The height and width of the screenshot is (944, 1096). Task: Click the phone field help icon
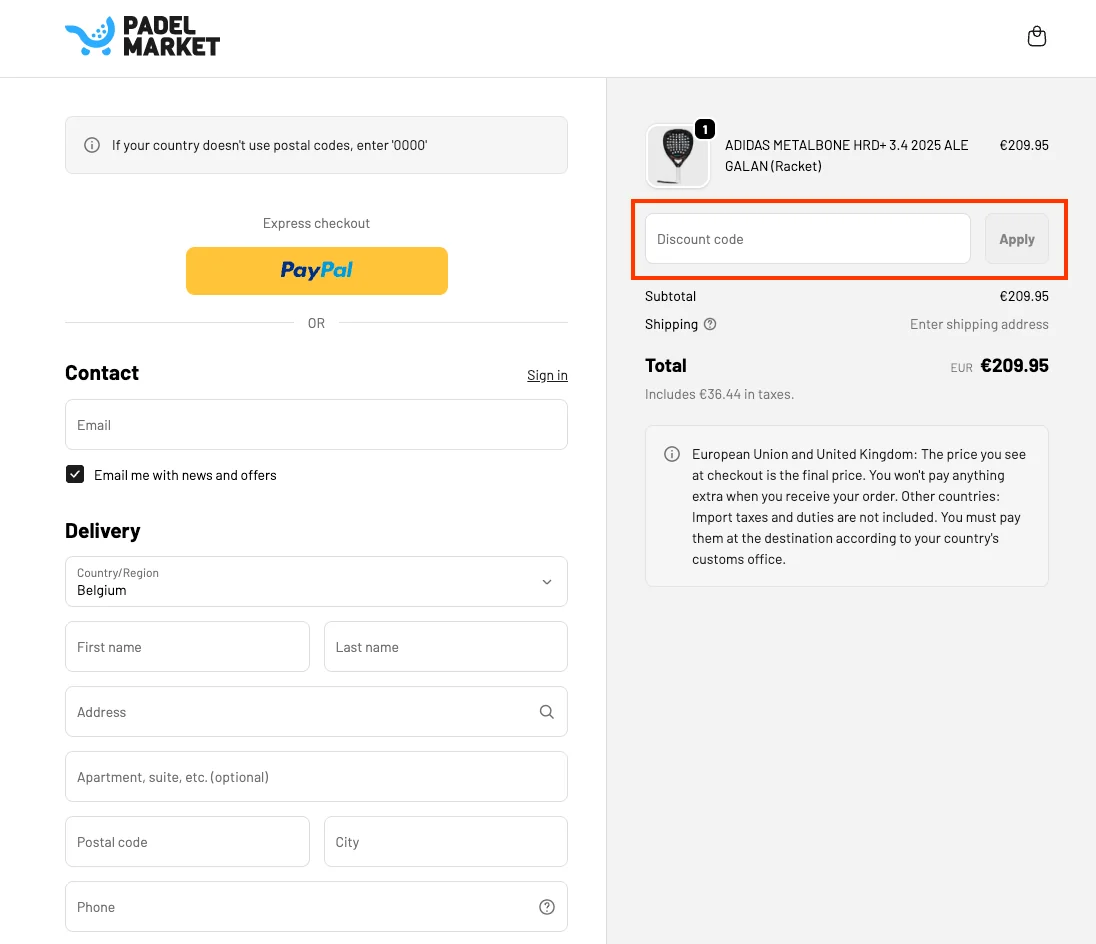point(547,907)
